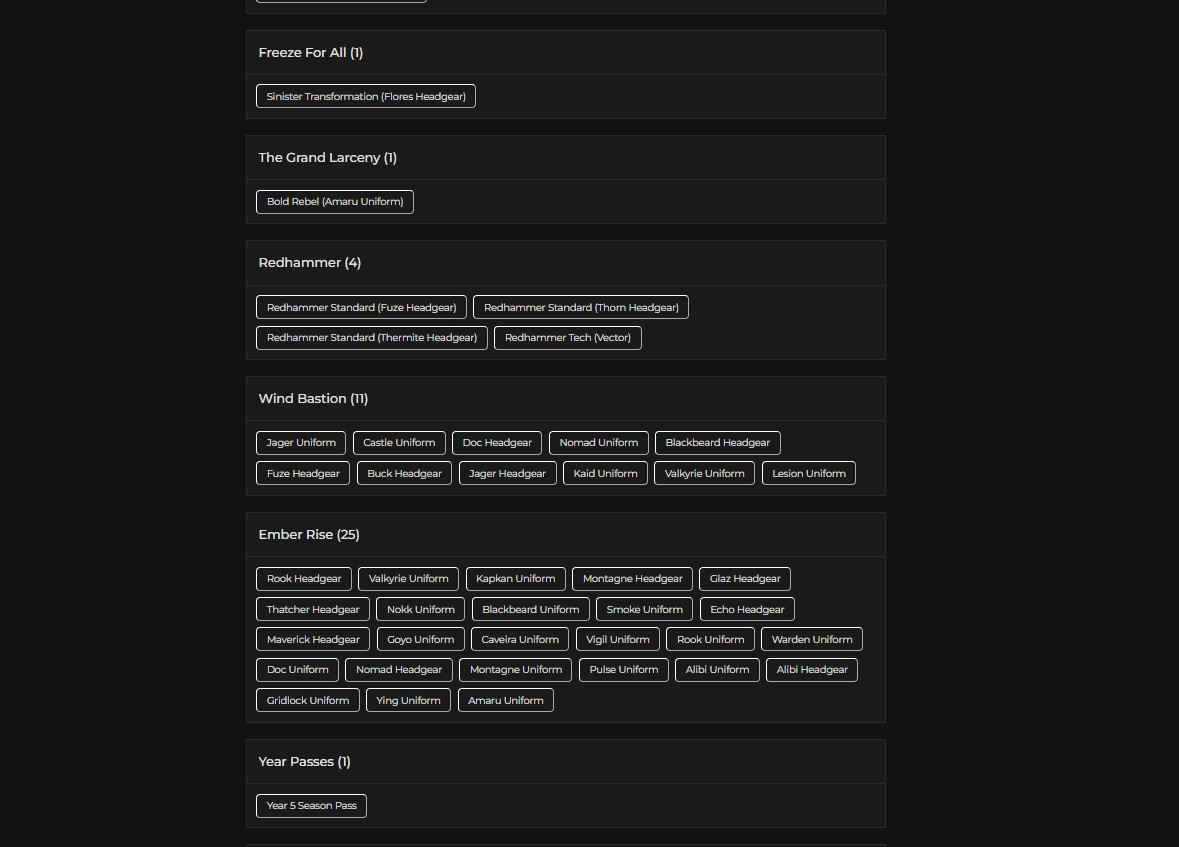Select the Lesion Uniform tag

[x=808, y=474]
